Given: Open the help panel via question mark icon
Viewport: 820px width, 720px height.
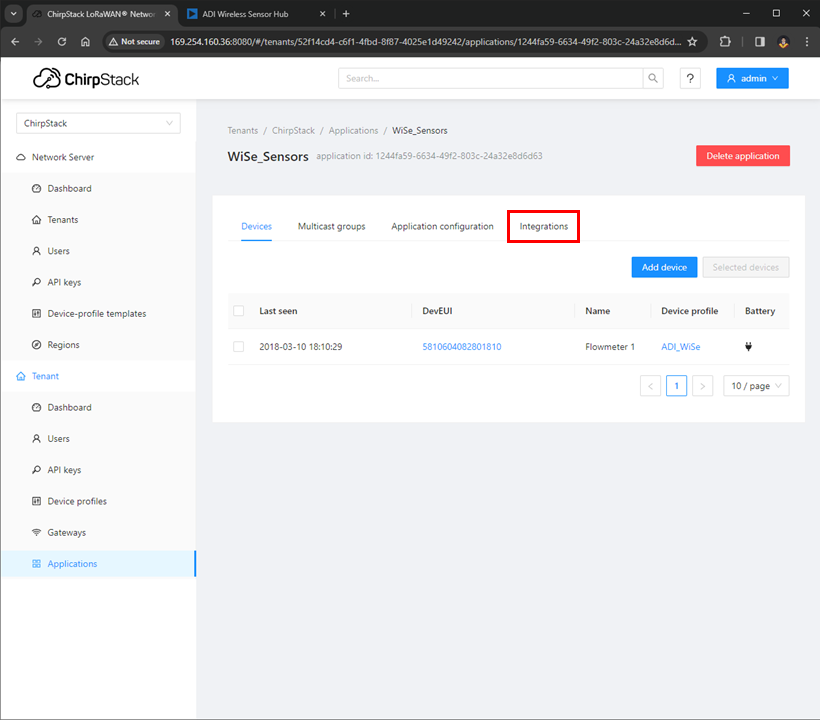Looking at the screenshot, I should tap(690, 78).
